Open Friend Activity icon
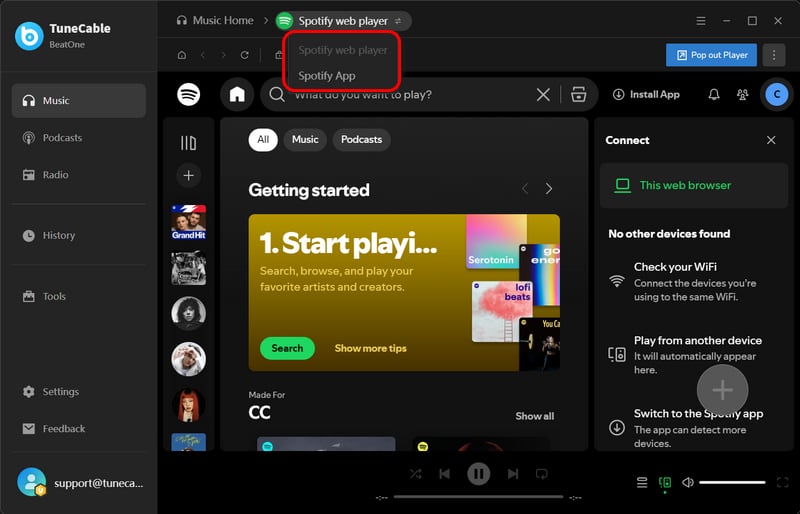The width and height of the screenshot is (800, 514). (x=742, y=94)
